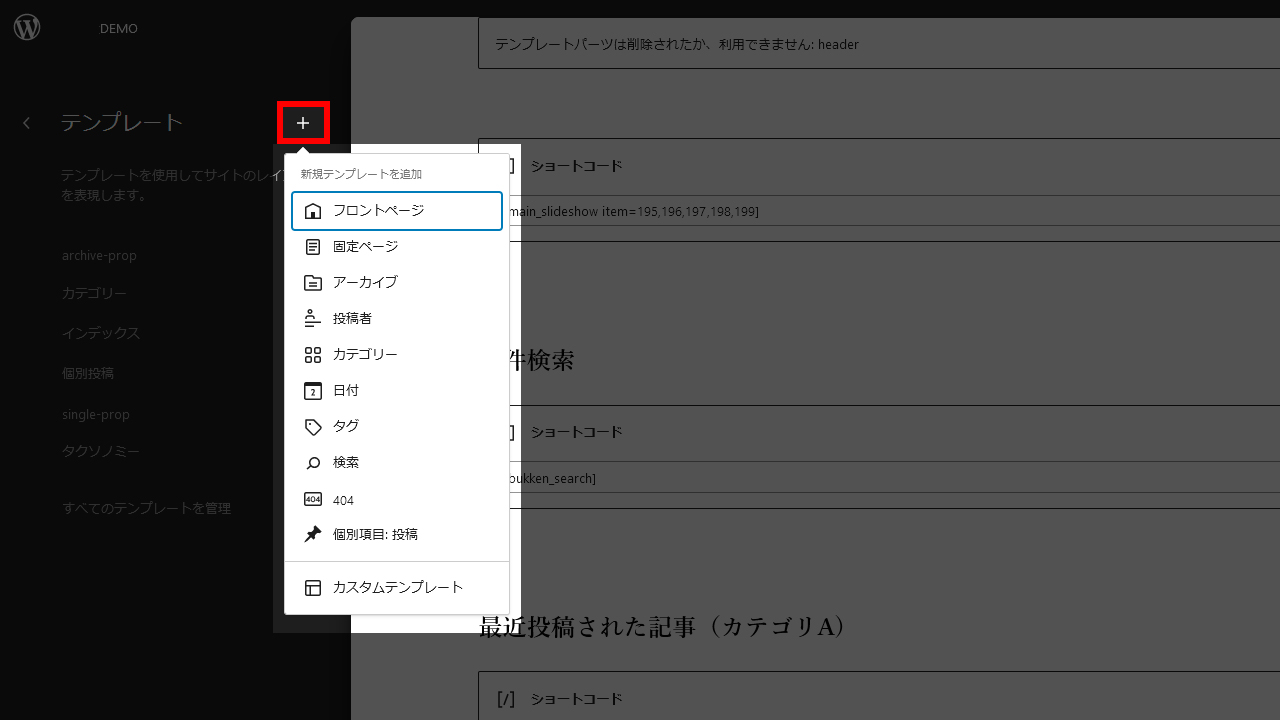Click the 404 icon in the menu
Image resolution: width=1280 pixels, height=720 pixels.
point(313,499)
